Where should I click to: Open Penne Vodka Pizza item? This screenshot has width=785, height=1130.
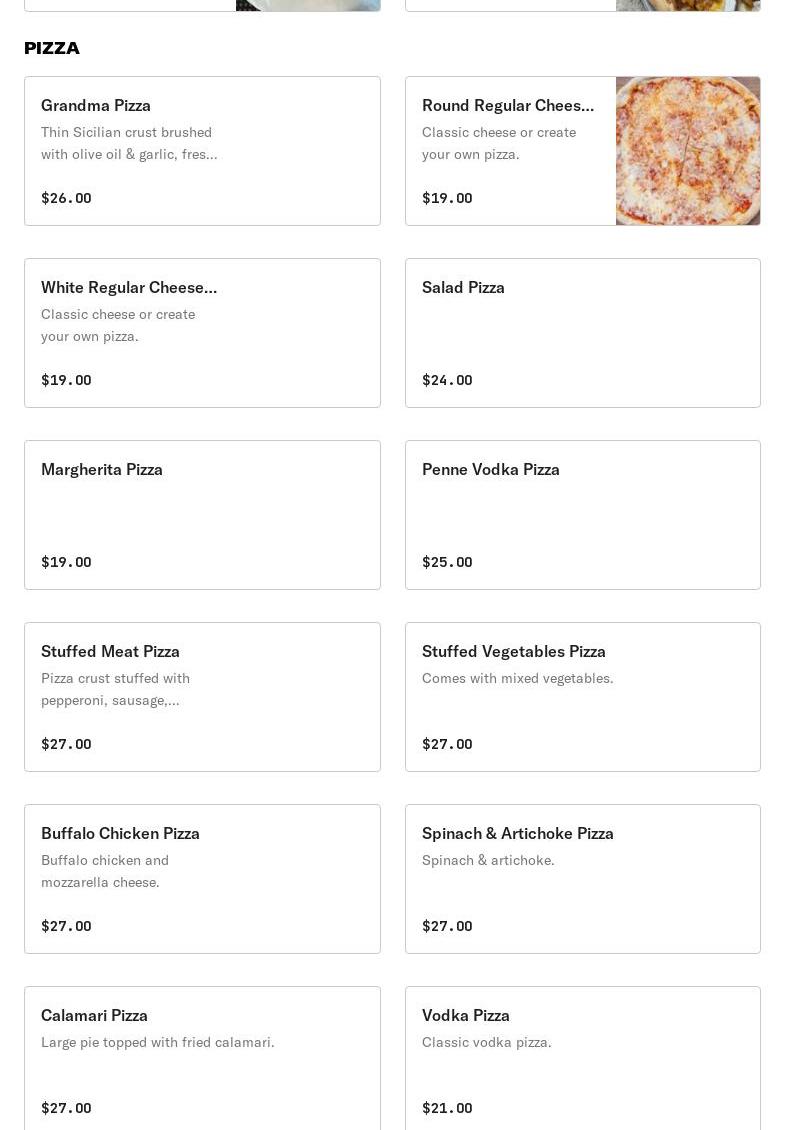[582, 515]
